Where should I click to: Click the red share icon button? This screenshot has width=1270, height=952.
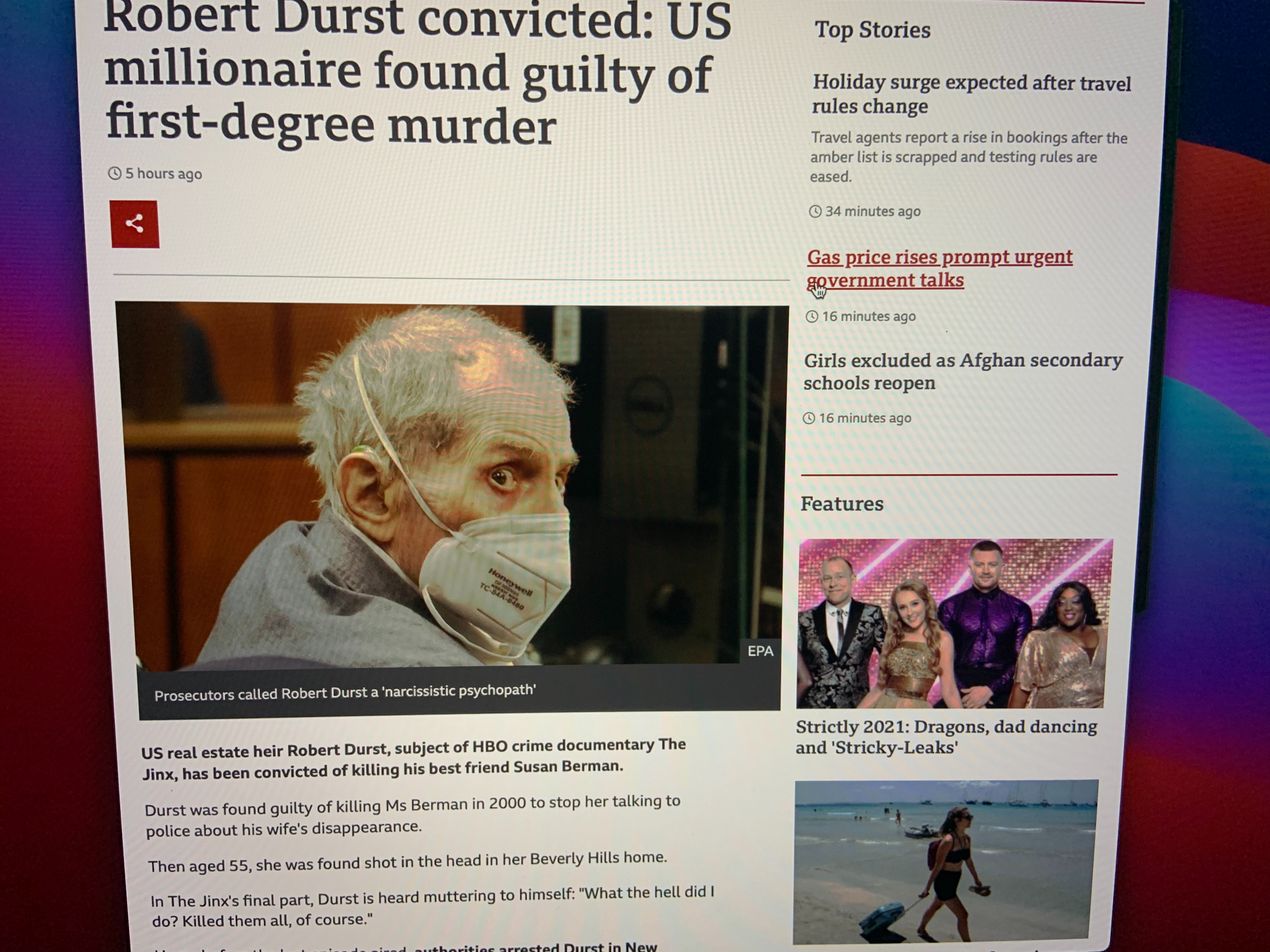click(x=135, y=224)
